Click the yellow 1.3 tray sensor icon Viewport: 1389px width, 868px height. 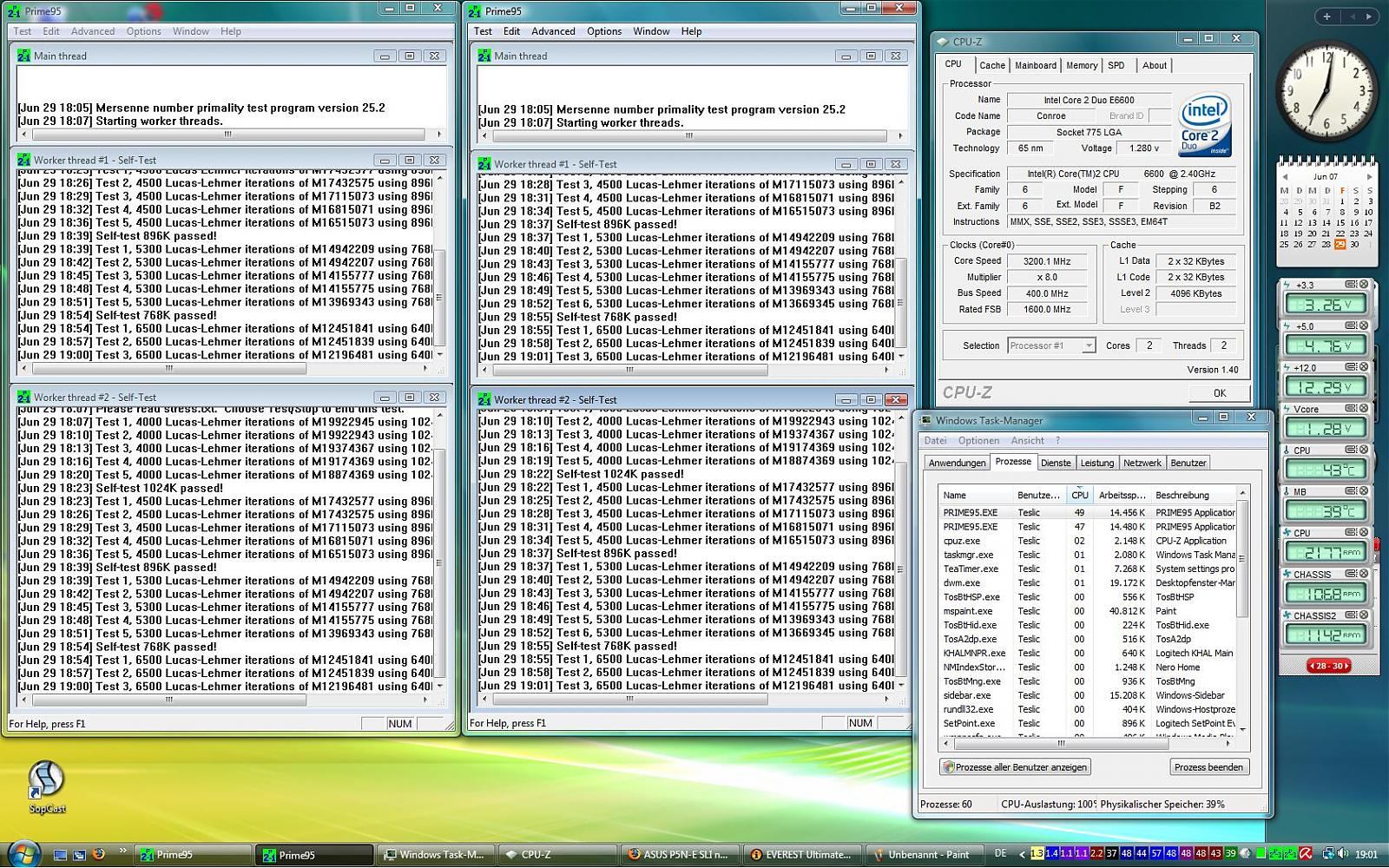(1037, 853)
